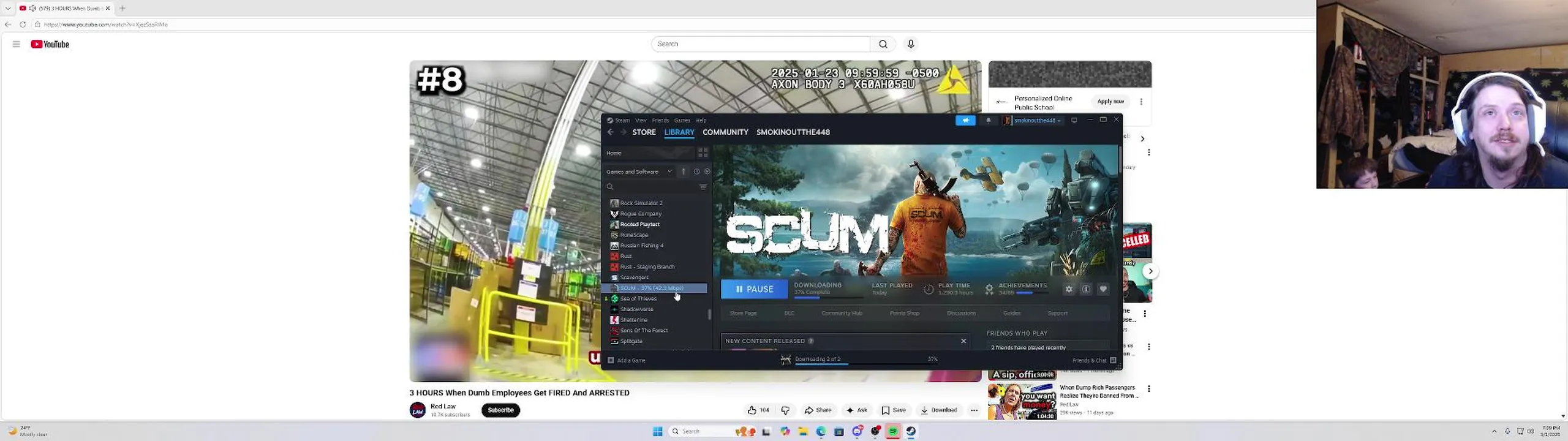Click the YouTube logo
This screenshot has width=1568, height=441.
(x=50, y=44)
